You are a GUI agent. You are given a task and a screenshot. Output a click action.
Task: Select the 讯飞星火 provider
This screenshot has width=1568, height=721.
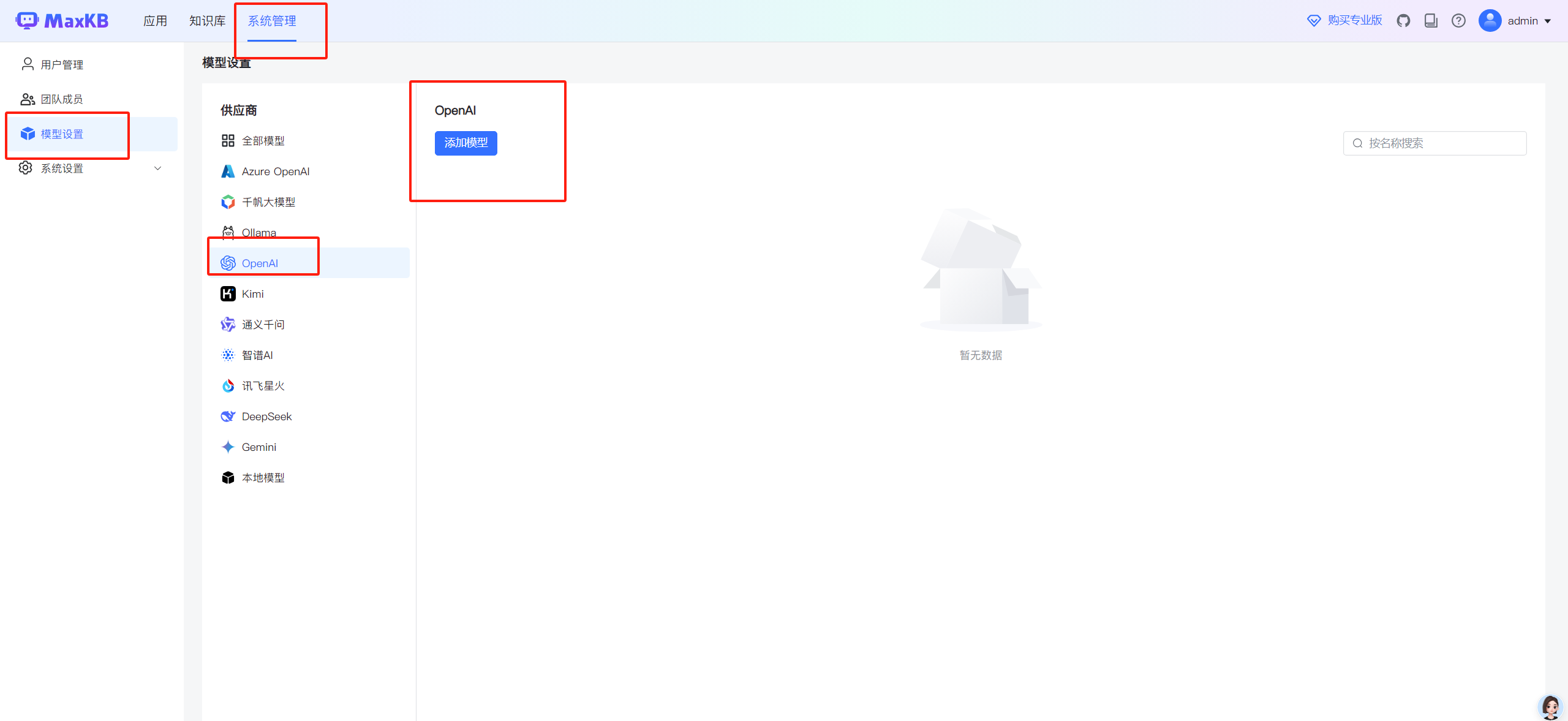tap(262, 385)
